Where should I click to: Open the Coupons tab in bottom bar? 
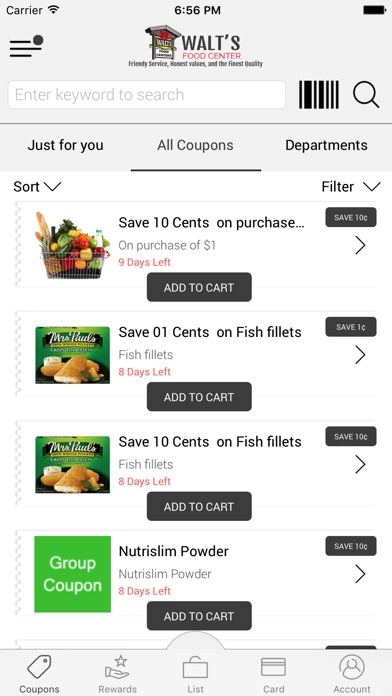[39, 674]
